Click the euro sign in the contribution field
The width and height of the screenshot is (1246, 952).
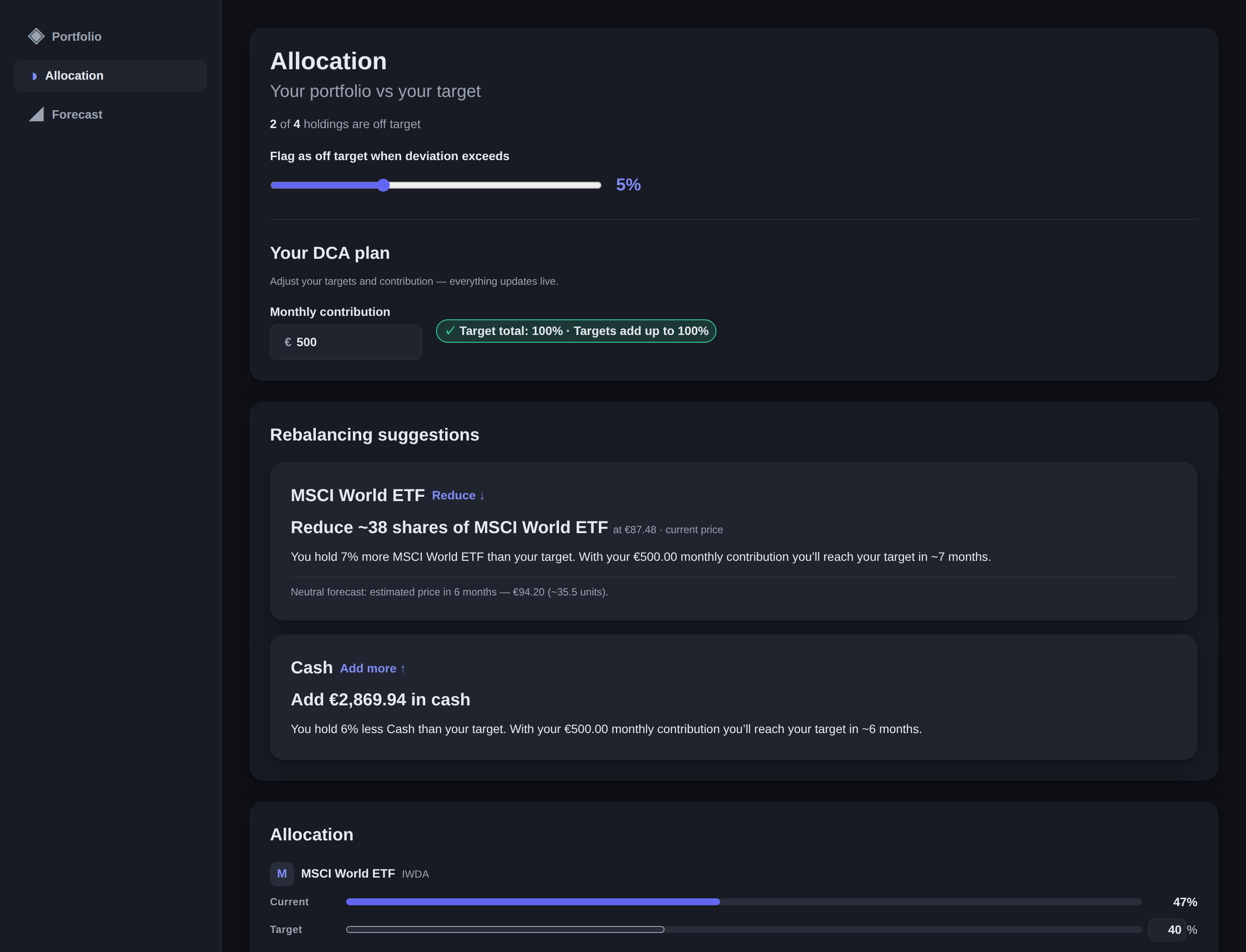(288, 342)
